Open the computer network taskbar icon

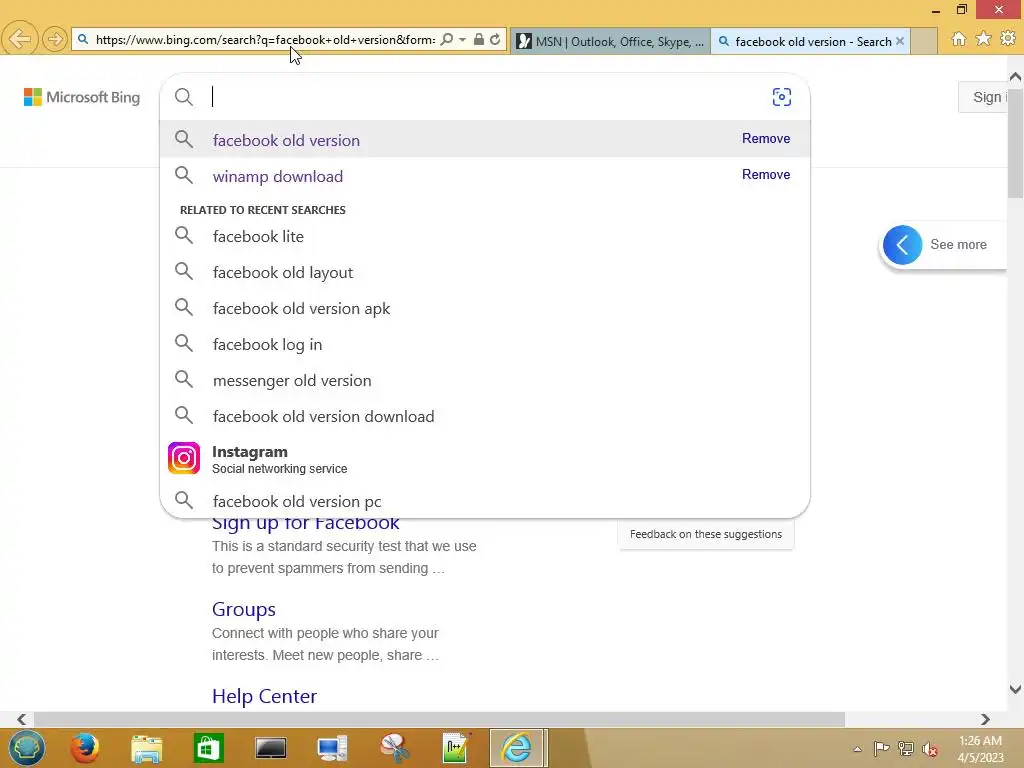pos(332,748)
